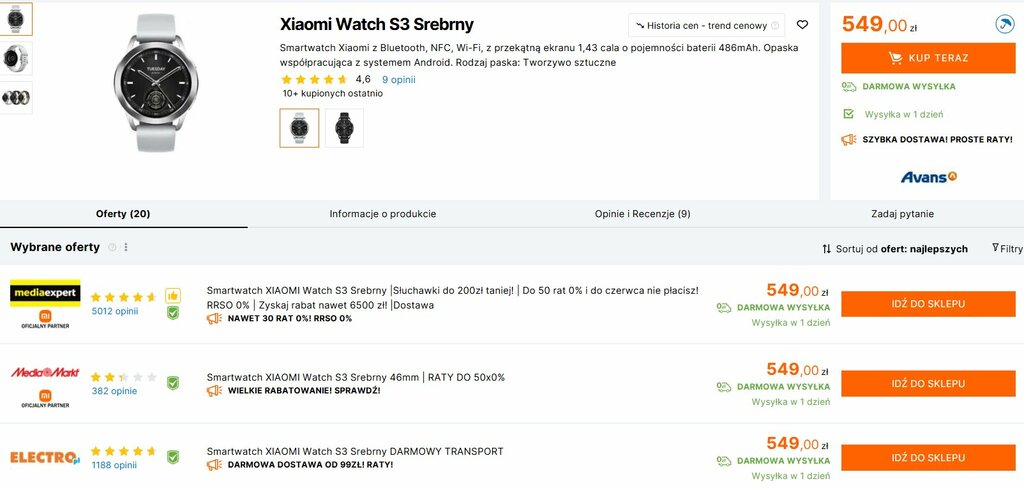Screen dimensions: 1024x488
Task: Click info icon beside Wybrane oferty
Action: pos(112,248)
